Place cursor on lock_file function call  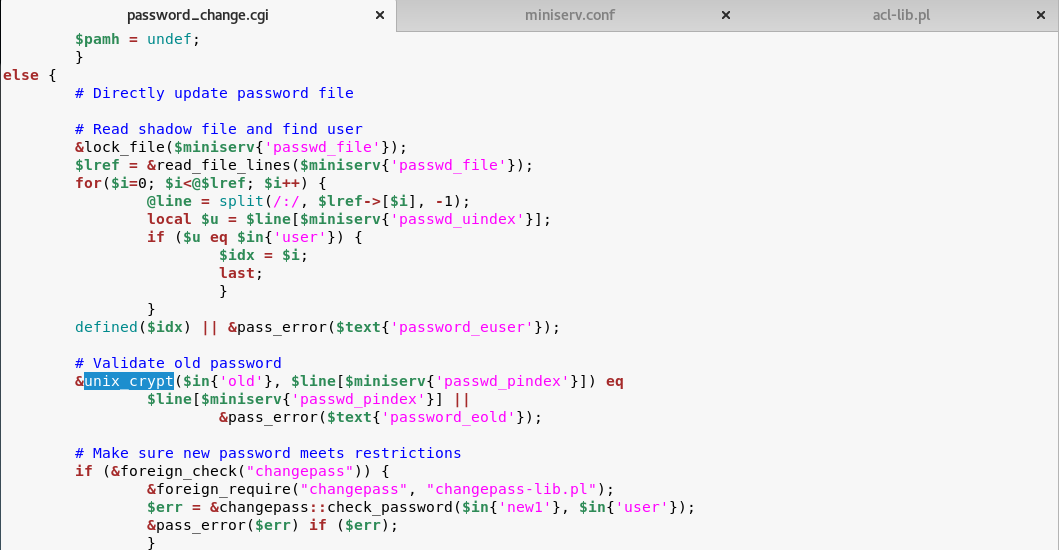[x=119, y=147]
